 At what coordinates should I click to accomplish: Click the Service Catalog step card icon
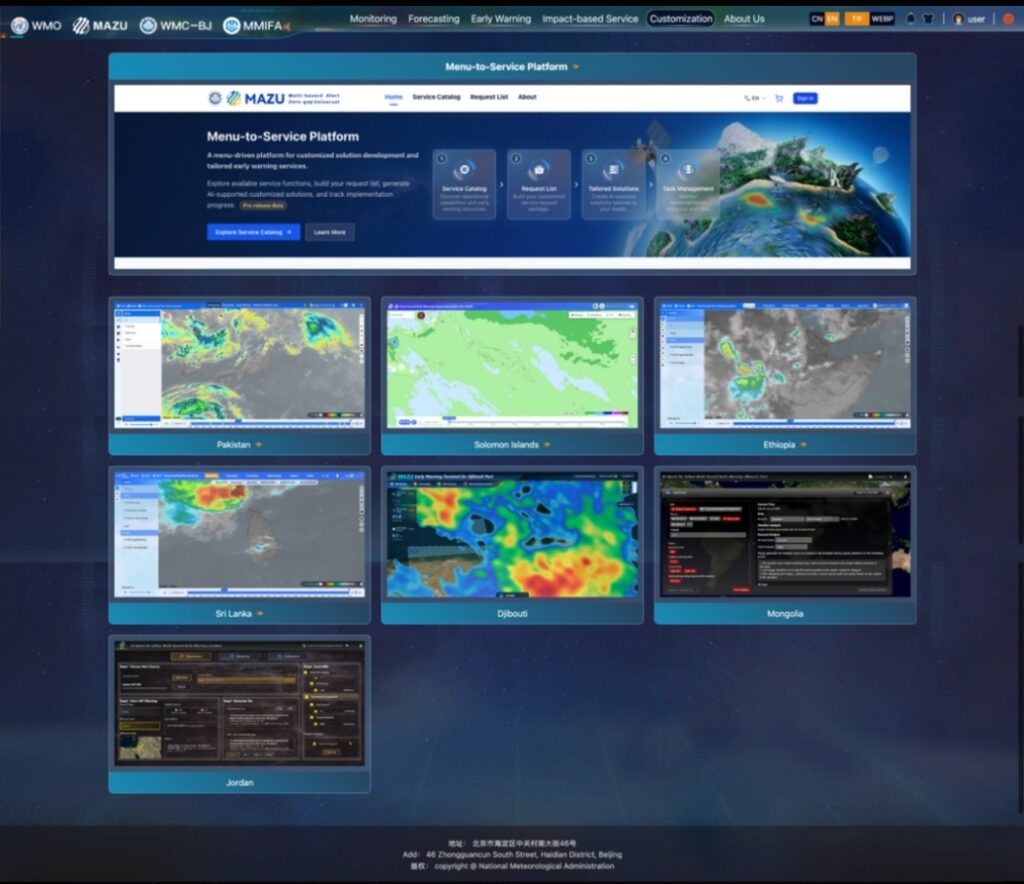tap(464, 170)
